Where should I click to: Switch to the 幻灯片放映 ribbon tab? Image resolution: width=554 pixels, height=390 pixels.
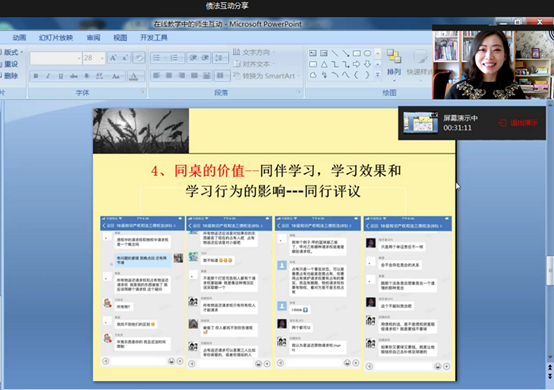56,38
